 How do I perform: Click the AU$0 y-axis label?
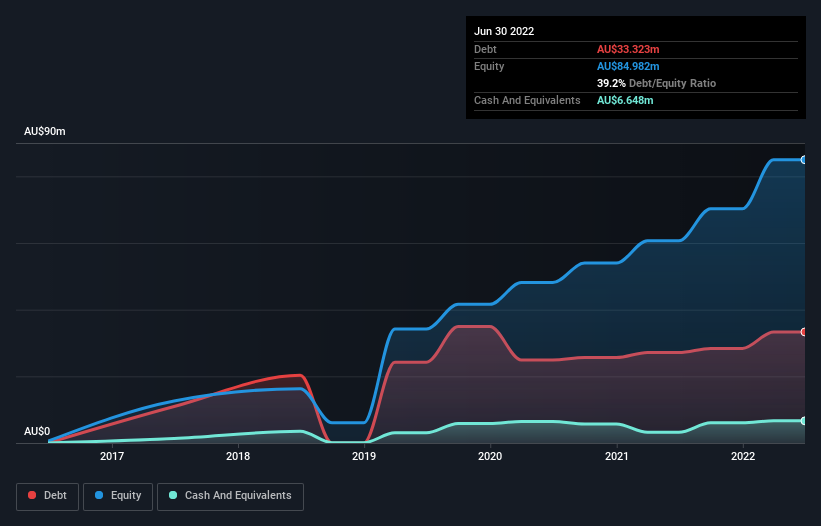37,431
